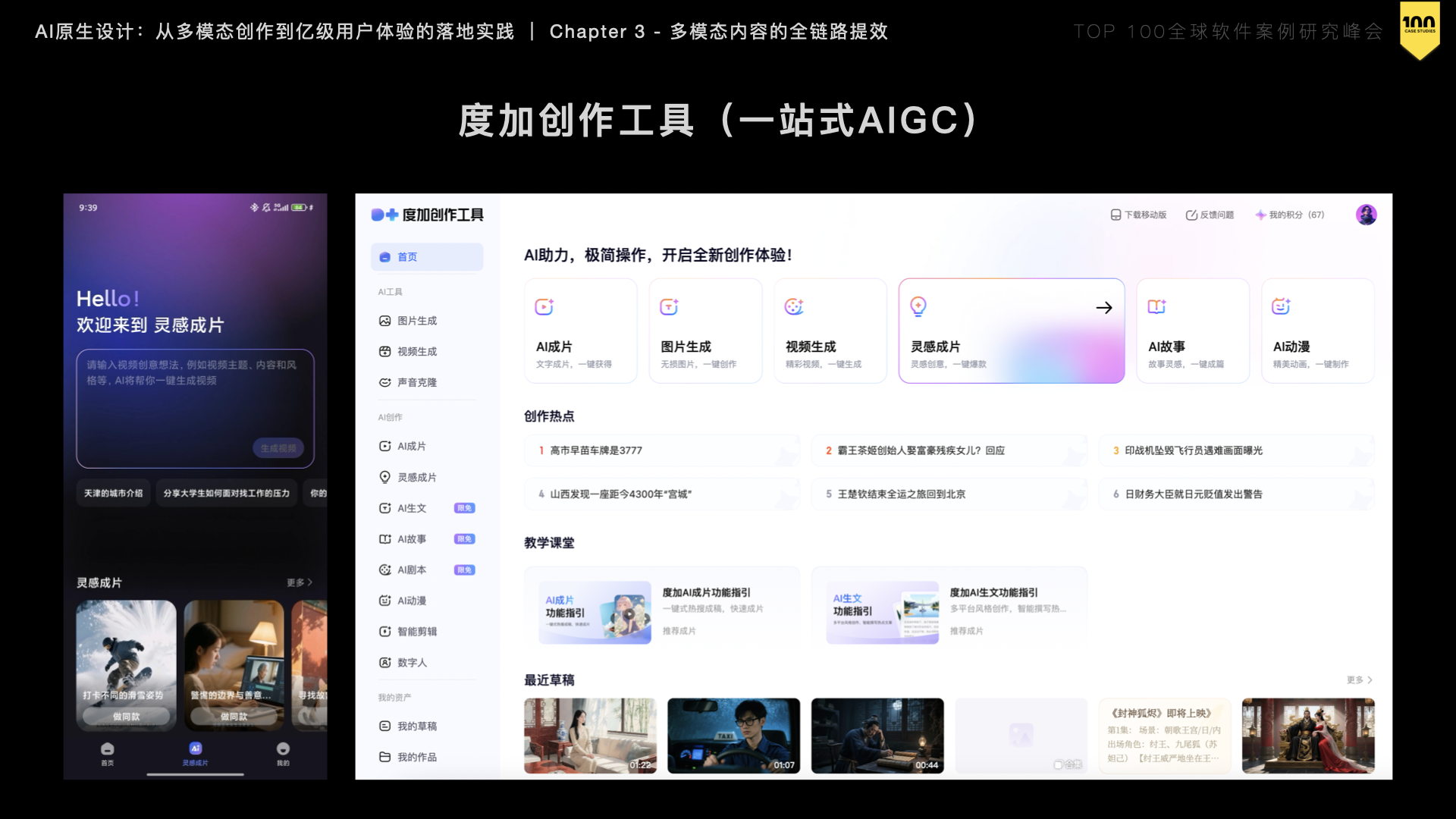The image size is (1456, 819).
Task: Click the AI成片 card icon
Action: pyautogui.click(x=544, y=306)
